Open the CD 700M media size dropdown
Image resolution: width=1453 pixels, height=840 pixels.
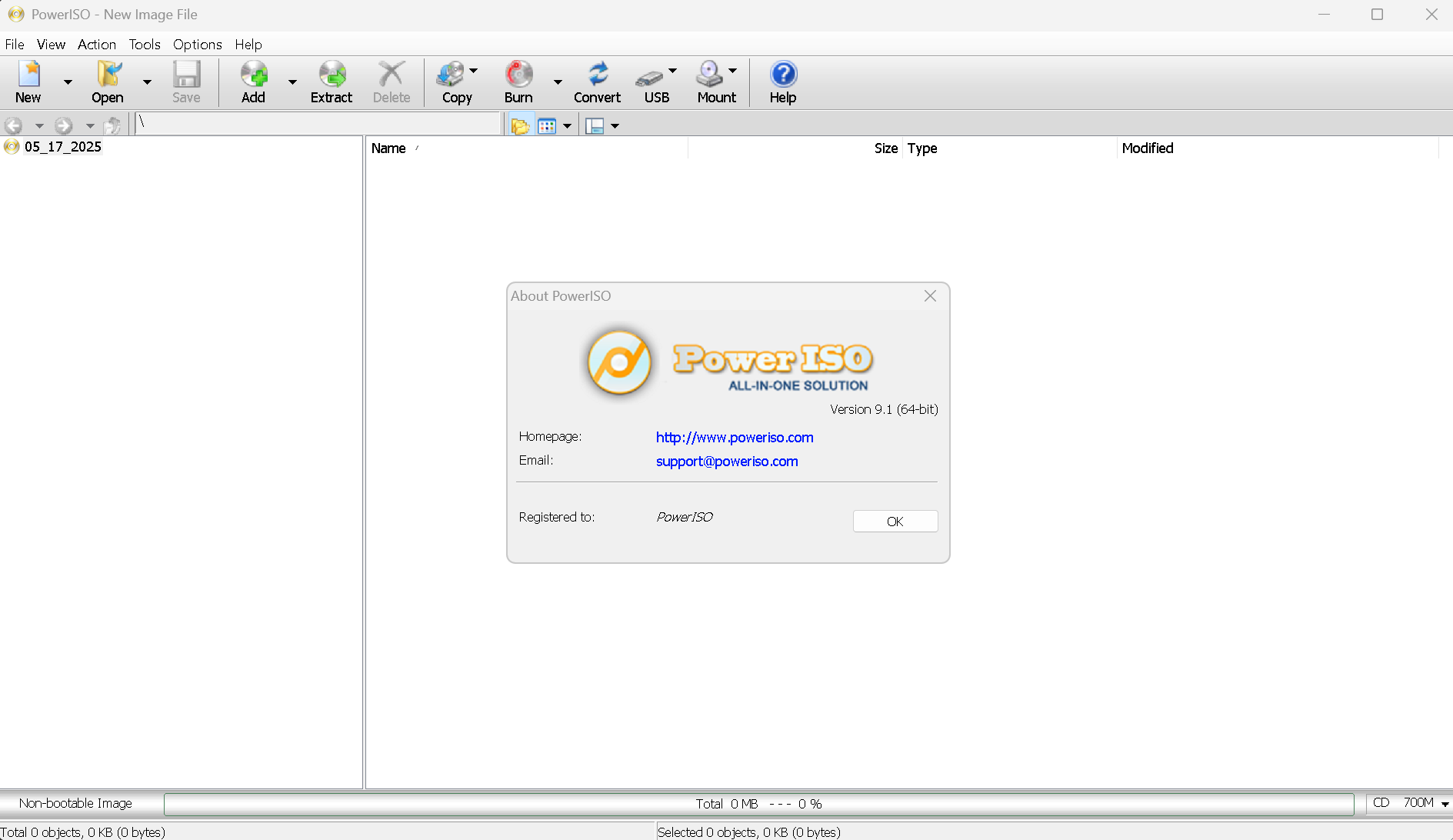1445,804
